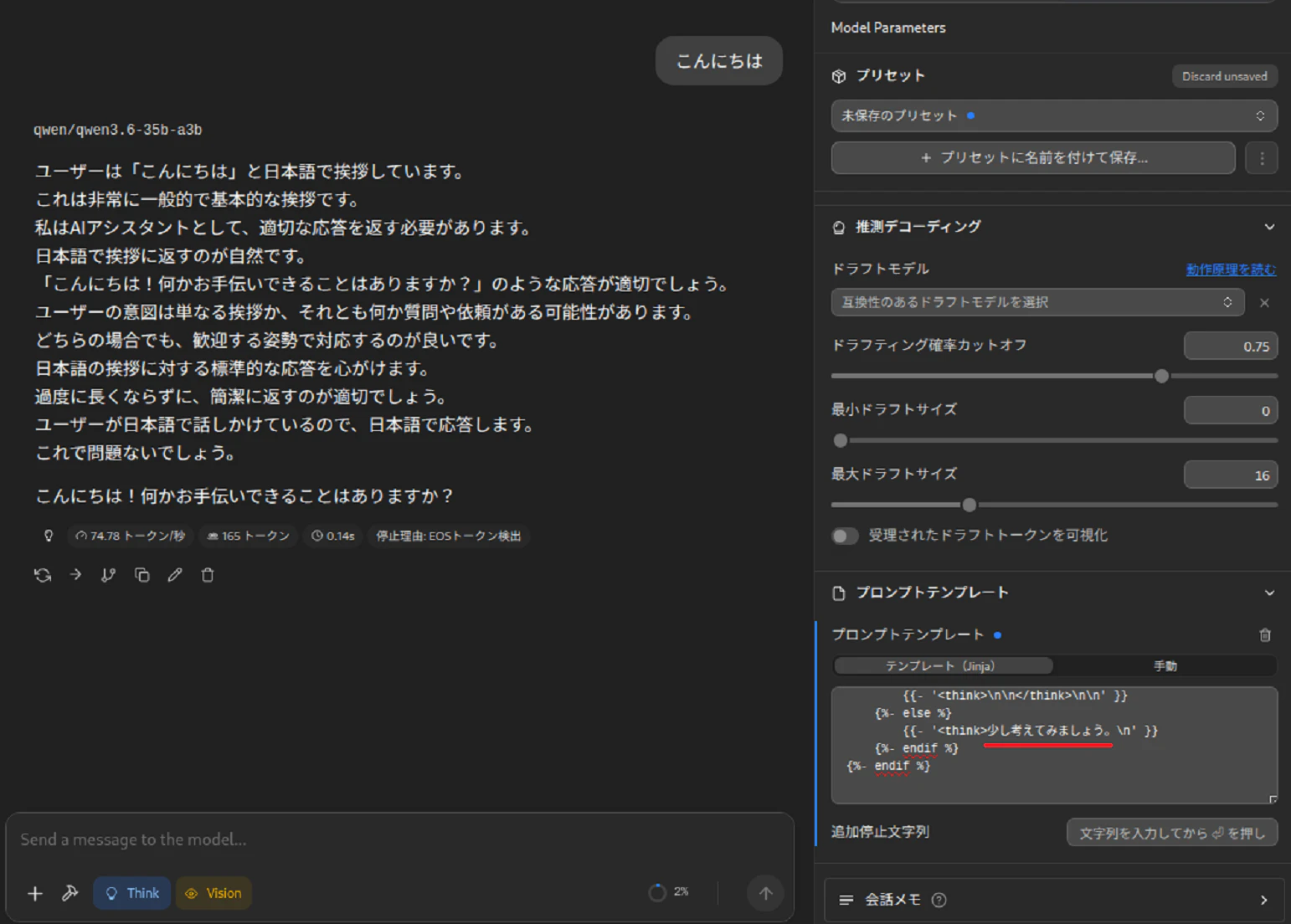The width and height of the screenshot is (1291, 924).
Task: Click the 0.14s time stat
Action: coord(332,536)
